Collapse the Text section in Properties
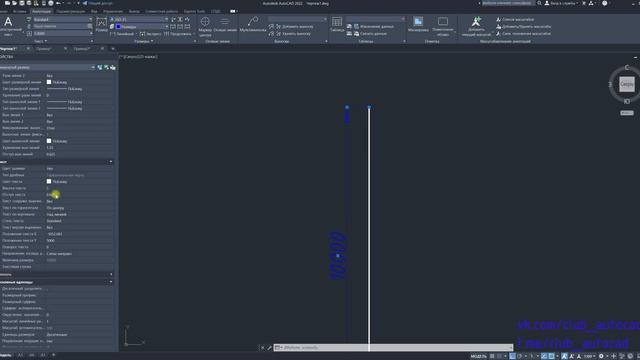Screen dimensions: 640x360 [x=111, y=162]
